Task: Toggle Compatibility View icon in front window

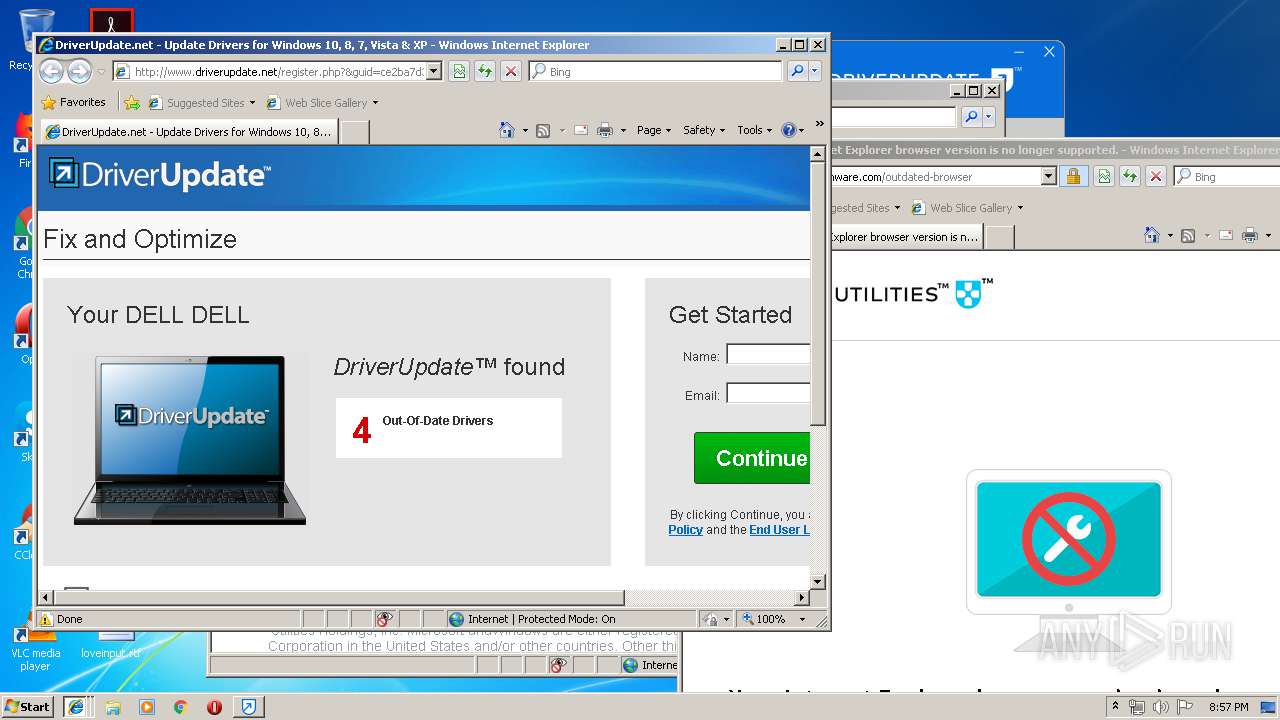Action: click(x=458, y=71)
